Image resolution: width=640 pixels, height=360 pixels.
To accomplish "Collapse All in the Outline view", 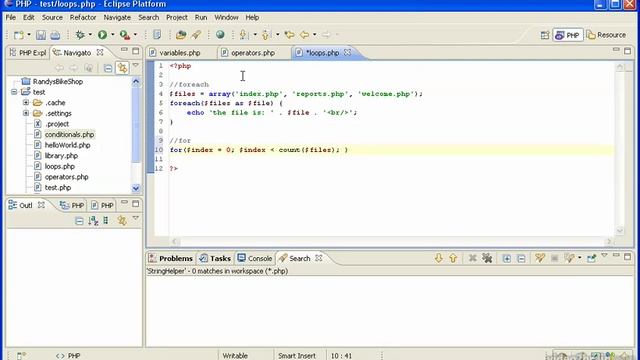I will point(79,221).
